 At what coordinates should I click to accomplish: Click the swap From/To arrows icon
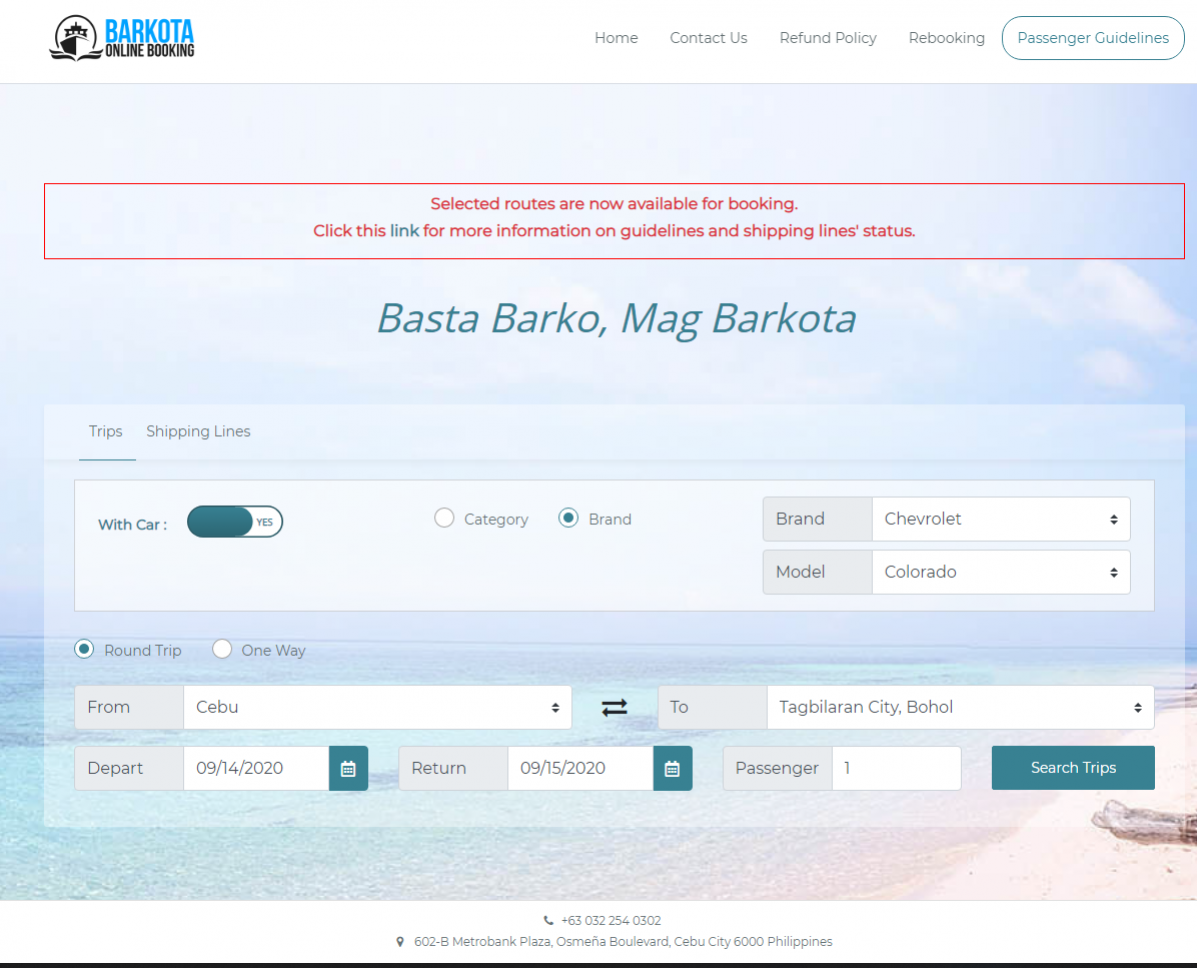click(x=613, y=707)
